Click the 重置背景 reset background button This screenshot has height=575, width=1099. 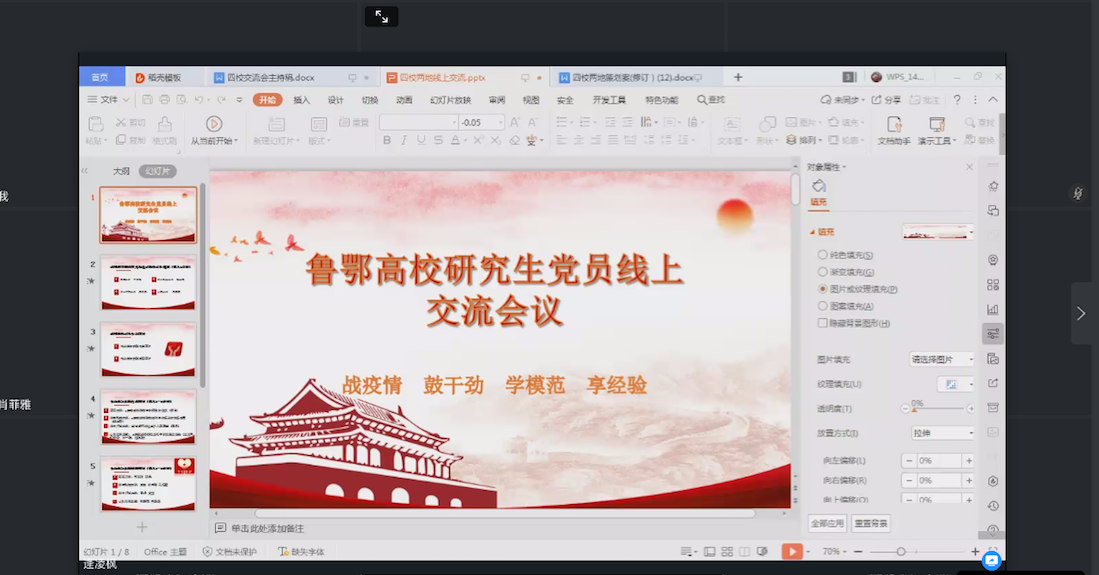870,523
